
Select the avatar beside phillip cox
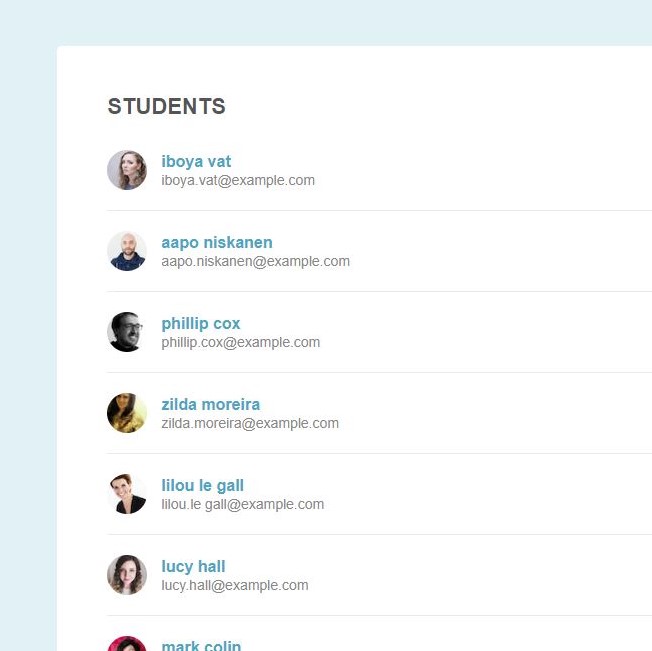[x=127, y=332]
